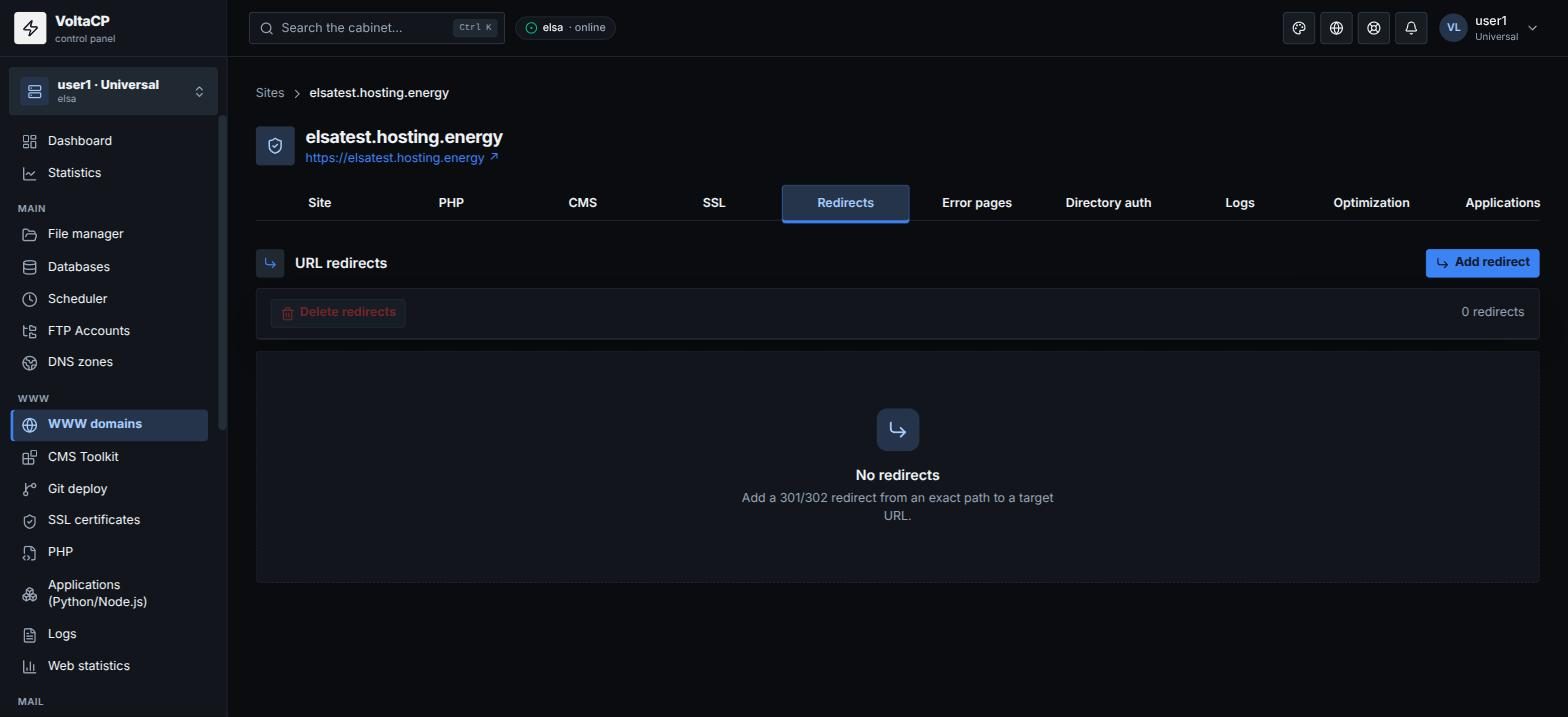Screen dimensions: 1568x717
Task: Click the Databases cylinder icon
Action: click(x=30, y=267)
